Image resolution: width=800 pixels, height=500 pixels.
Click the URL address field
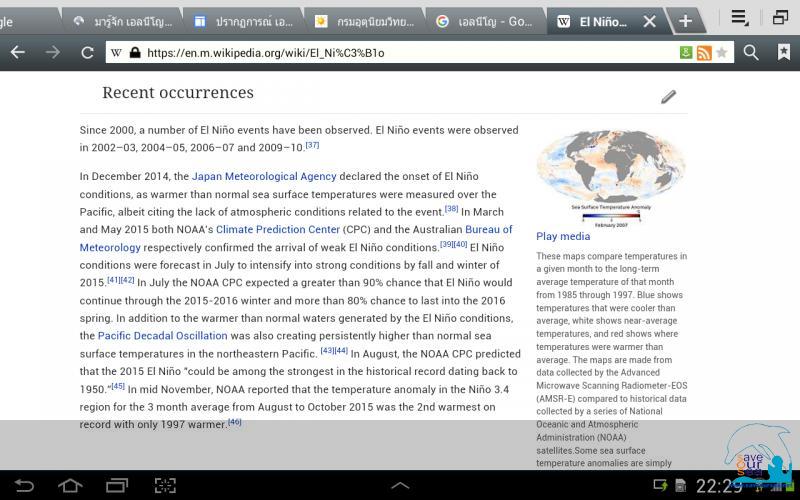coord(400,53)
